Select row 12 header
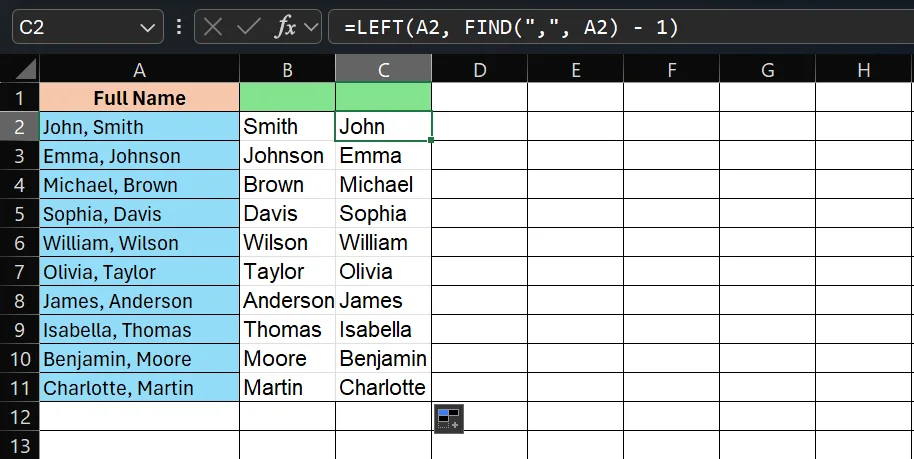Screen dimensions: 914x459 [x=19, y=416]
